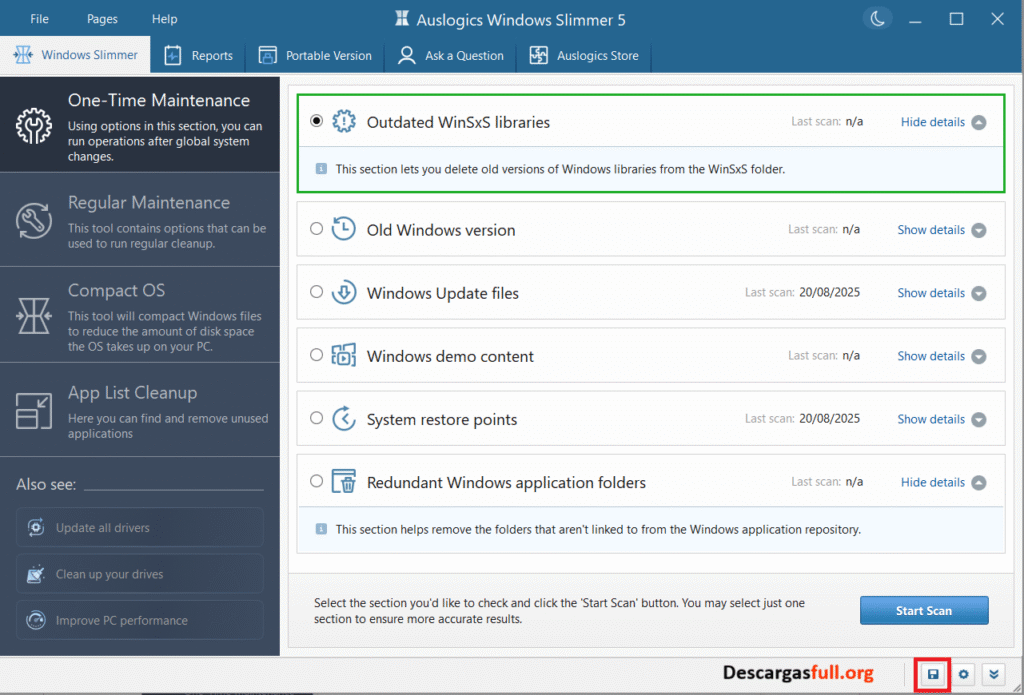Click the save results floppy disk icon
This screenshot has height=695, width=1024.
(931, 674)
